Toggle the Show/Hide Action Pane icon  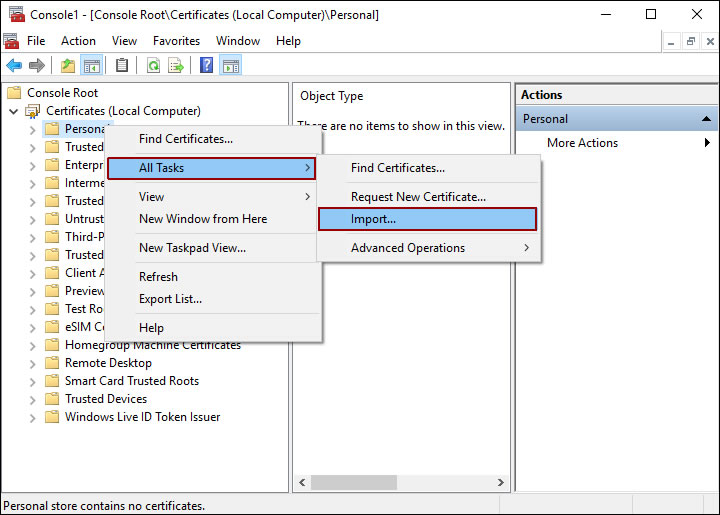[230, 66]
